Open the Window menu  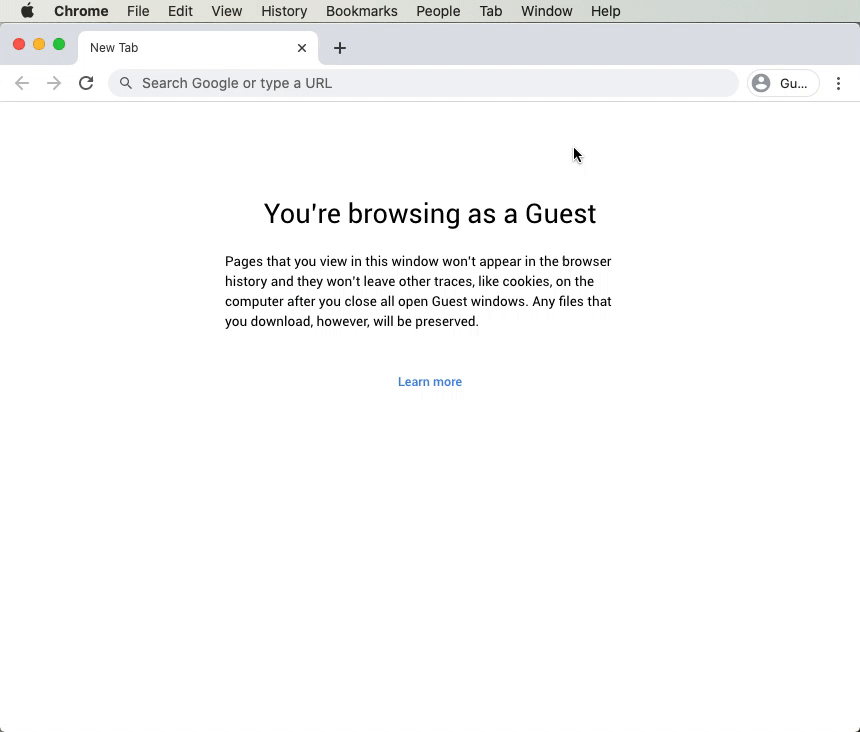pos(546,11)
